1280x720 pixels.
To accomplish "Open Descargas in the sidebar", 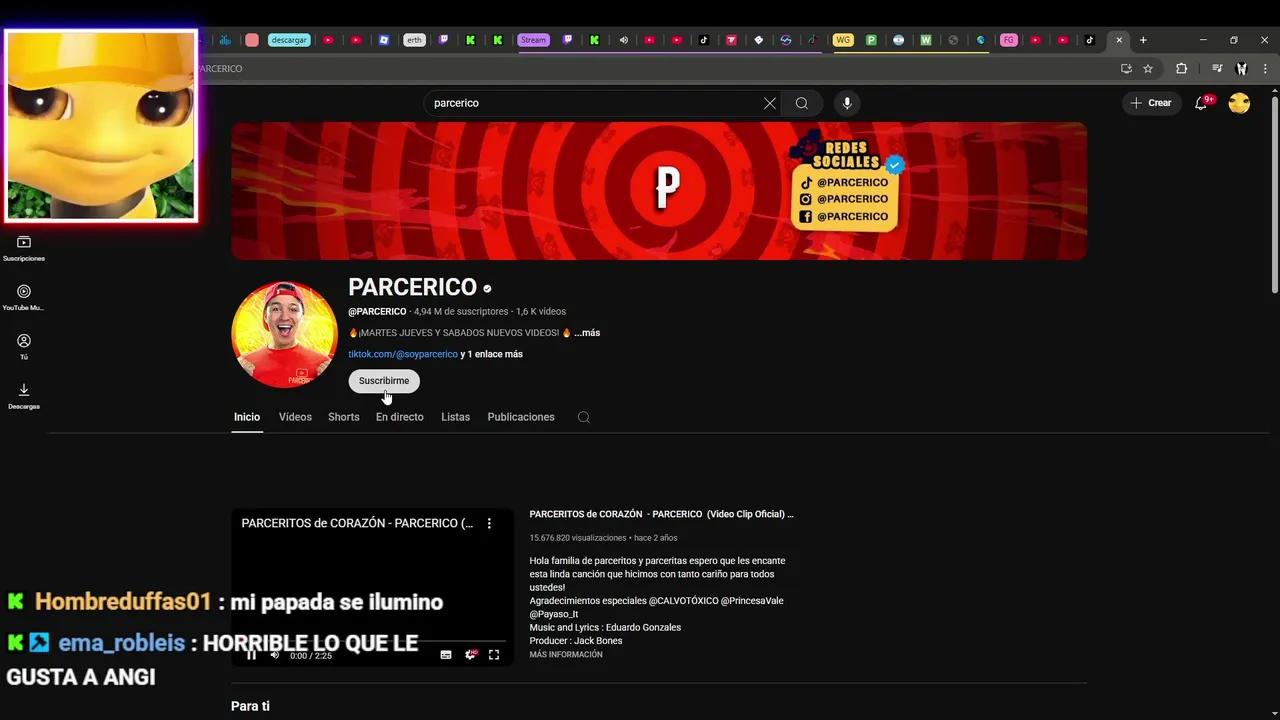I will coord(24,396).
